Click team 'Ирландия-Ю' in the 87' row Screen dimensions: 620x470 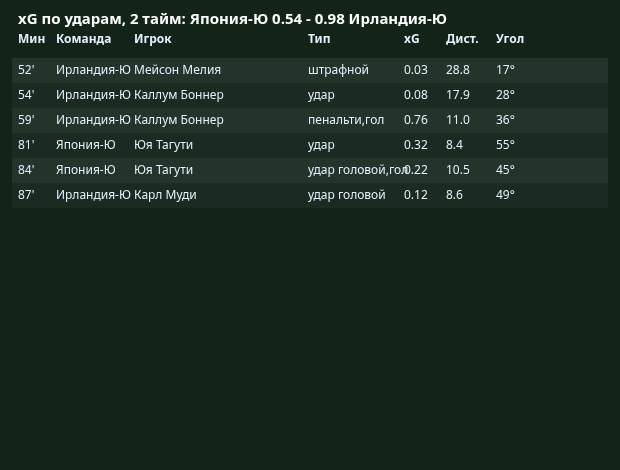tap(93, 195)
